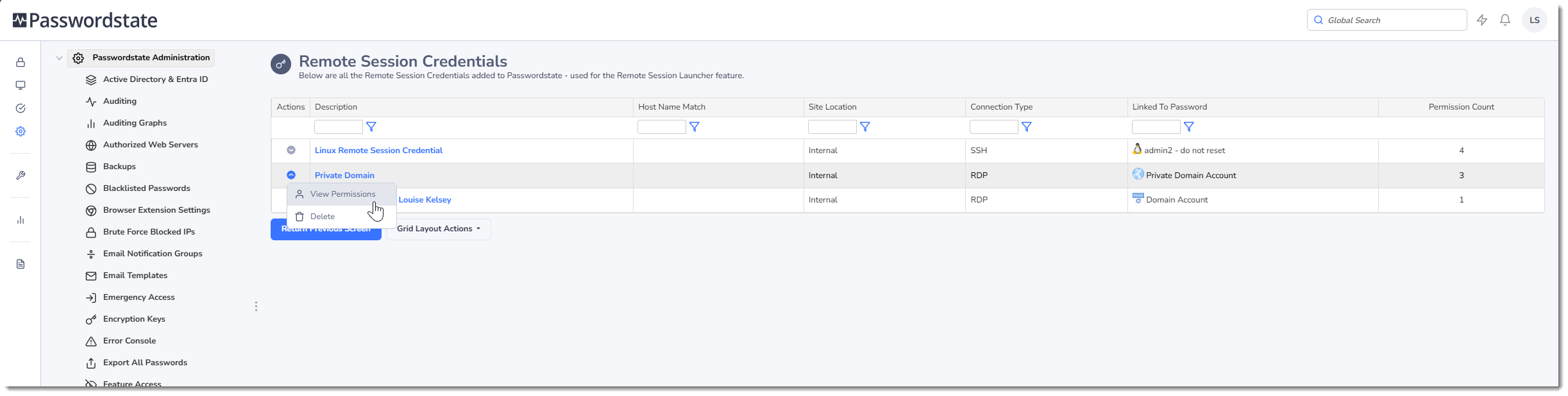
Task: Click the three-dot panel splitter handle
Action: coord(256,306)
